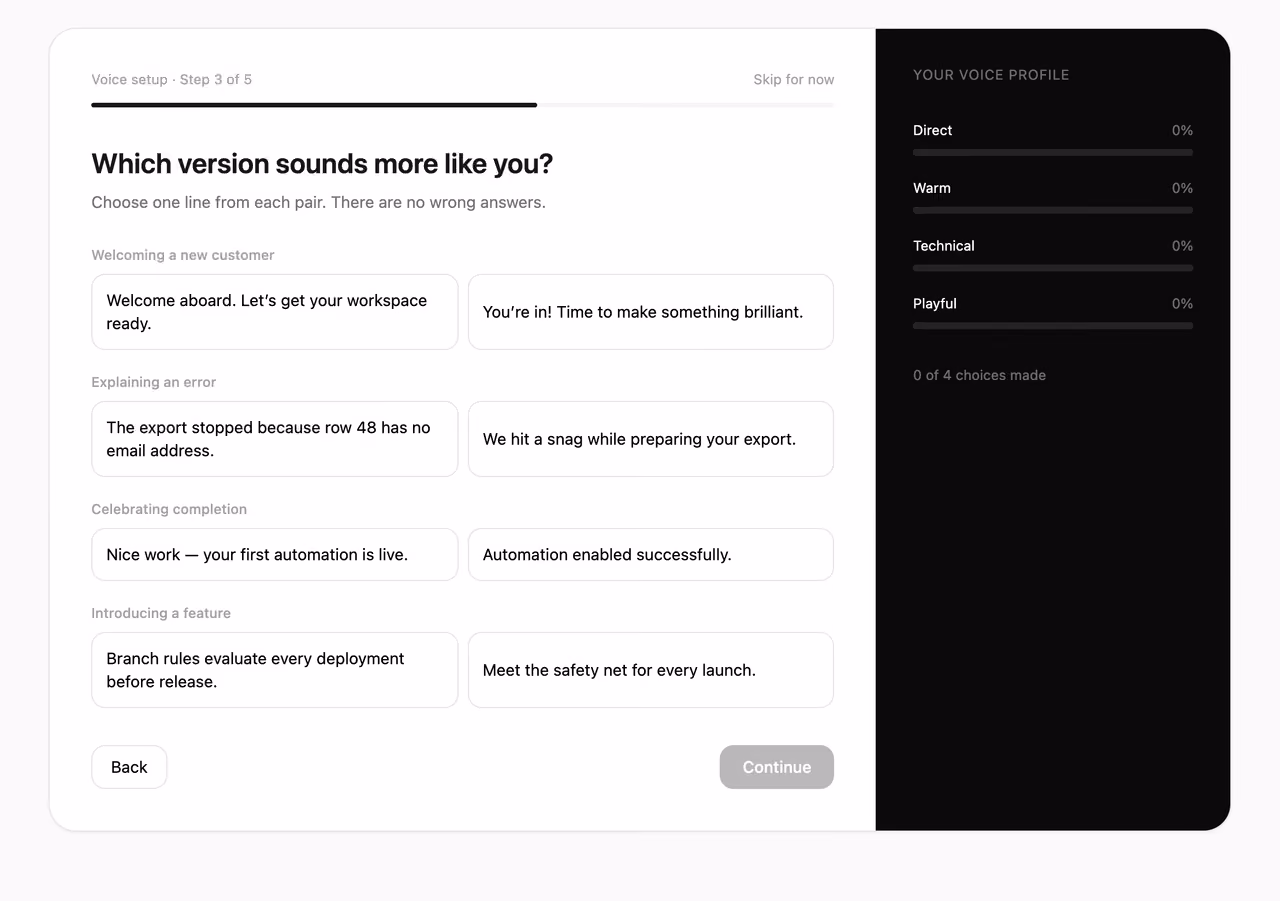
Task: Pick 'Nice work — your first automation is live.'
Action: click(x=275, y=555)
